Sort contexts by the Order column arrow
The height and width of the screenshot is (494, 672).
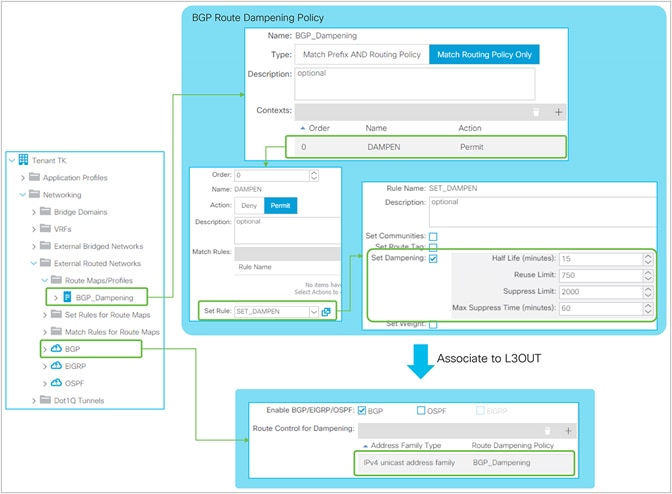[x=303, y=128]
